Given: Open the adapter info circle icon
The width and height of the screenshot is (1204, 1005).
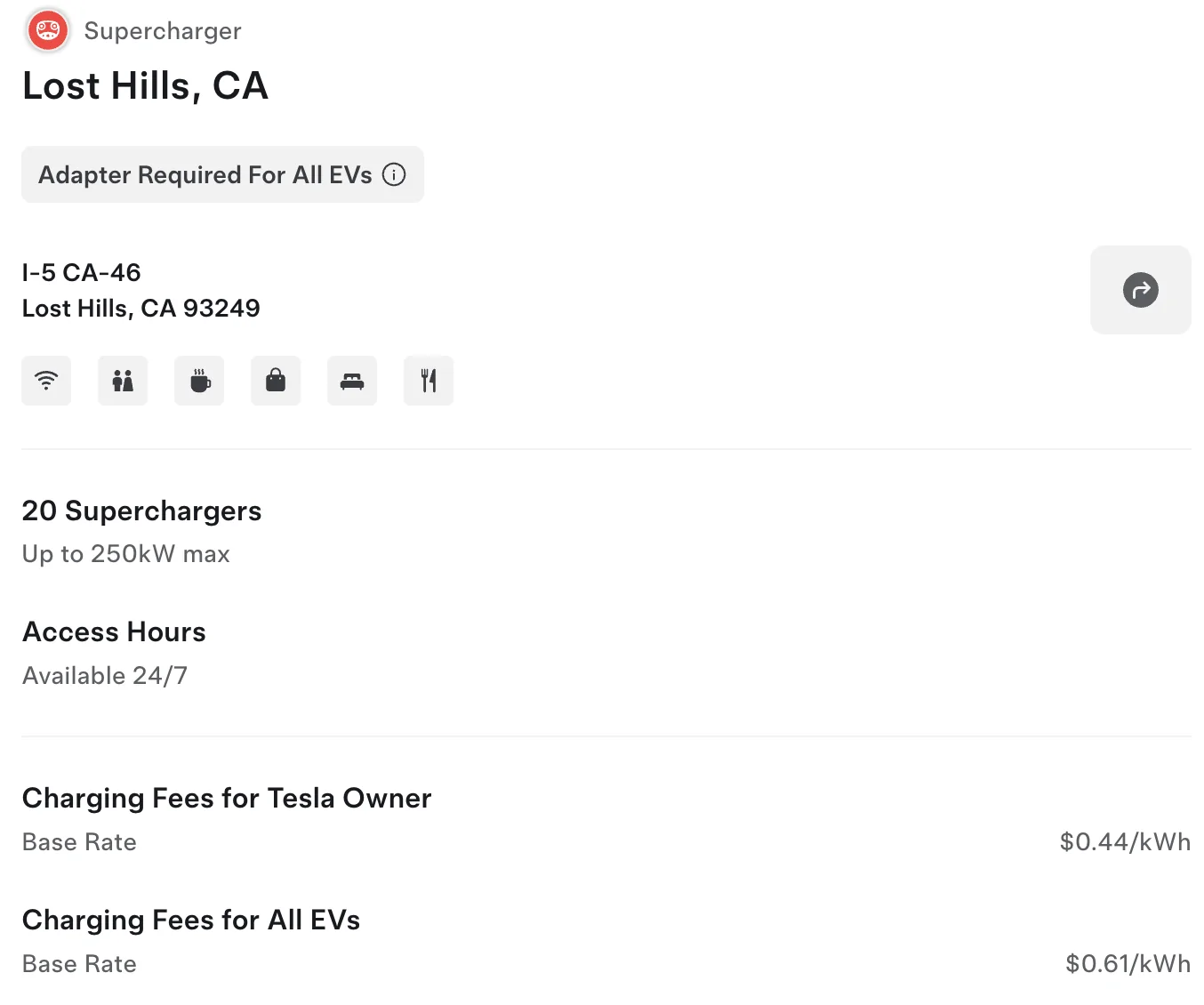Looking at the screenshot, I should tap(394, 174).
